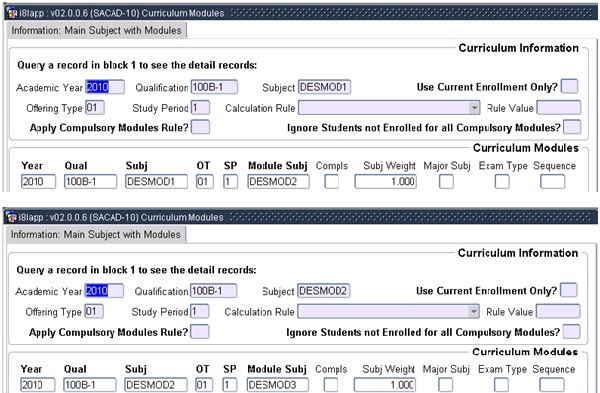Select the lower Information: Main Subject with Modules tab
This screenshot has width=600, height=393.
[x=96, y=234]
